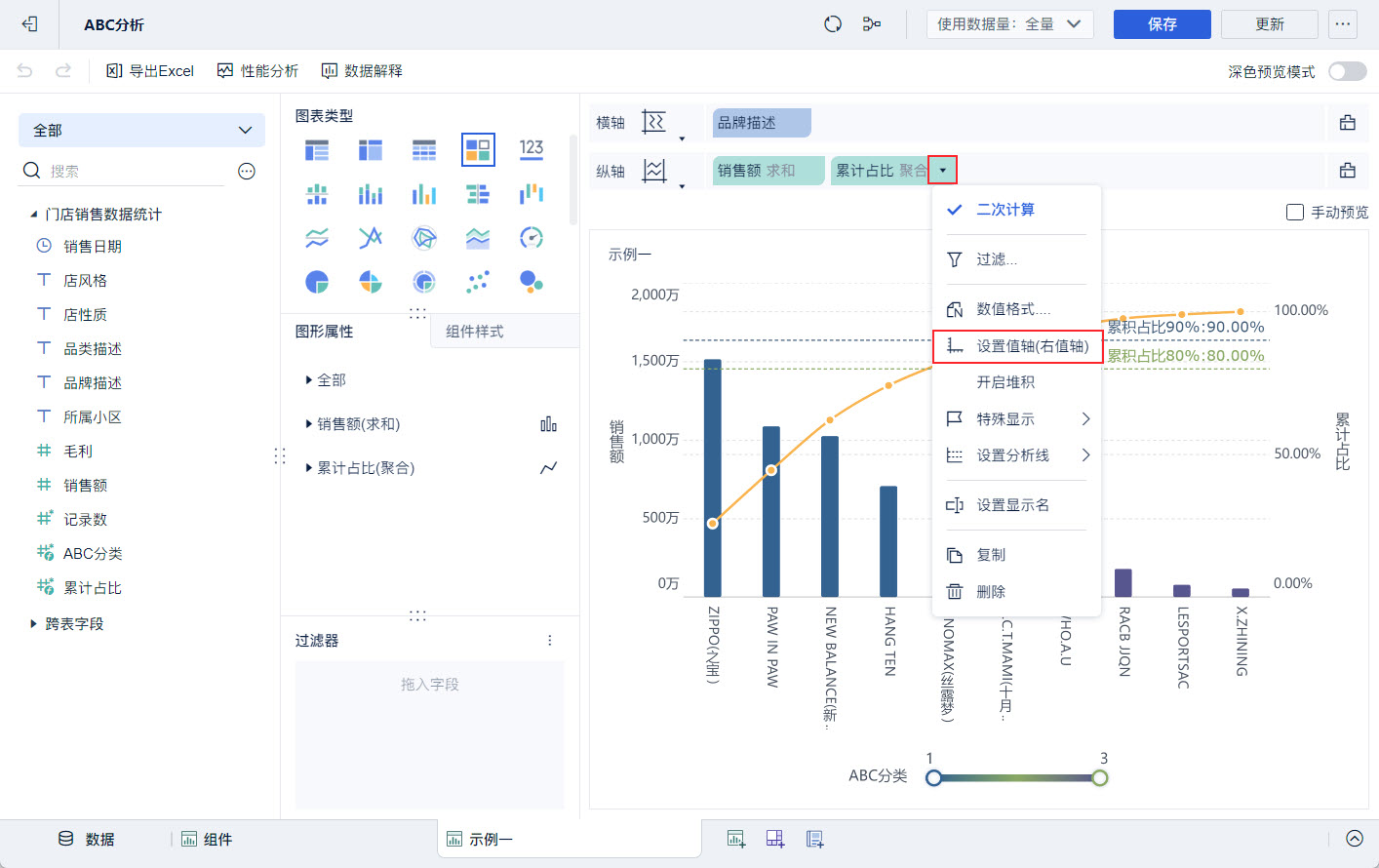Click the redo arrow icon
The height and width of the screenshot is (868, 1379).
pyautogui.click(x=63, y=70)
